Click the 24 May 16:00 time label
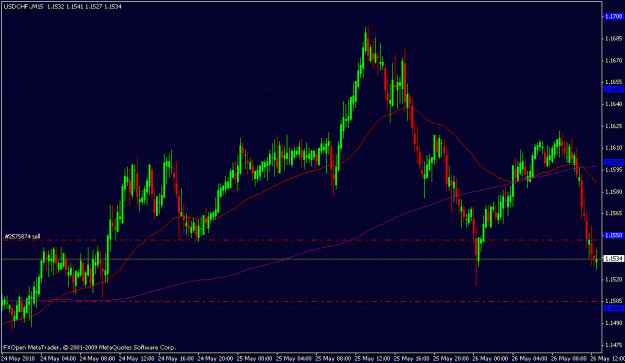Viewport: 625px width, 363px height. tap(176, 359)
